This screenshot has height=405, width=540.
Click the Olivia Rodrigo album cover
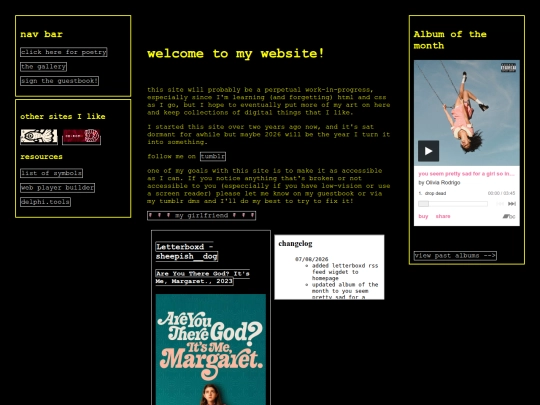(467, 113)
